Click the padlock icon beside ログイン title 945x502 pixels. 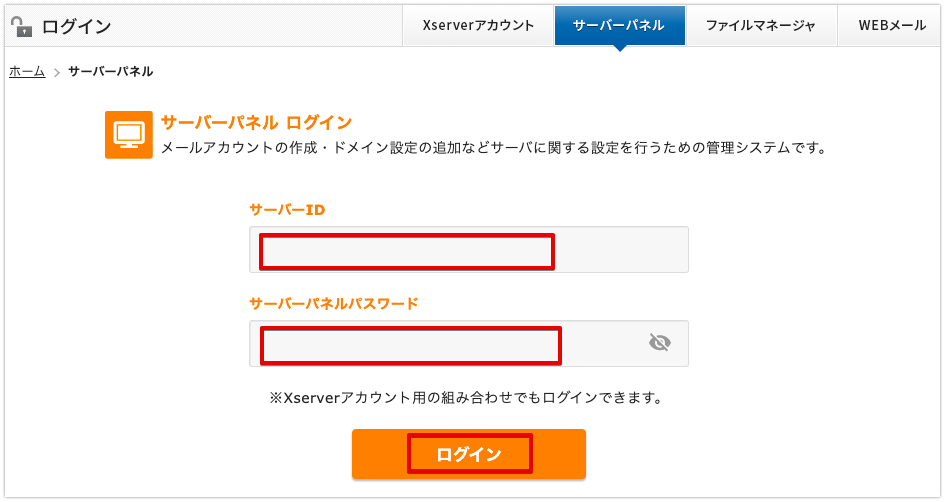click(x=22, y=26)
